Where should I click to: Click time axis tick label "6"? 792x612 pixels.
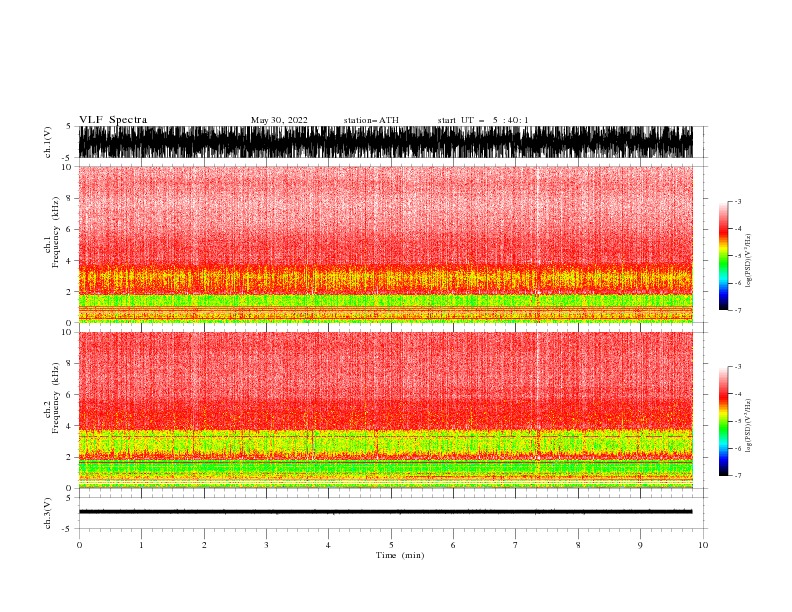(453, 545)
